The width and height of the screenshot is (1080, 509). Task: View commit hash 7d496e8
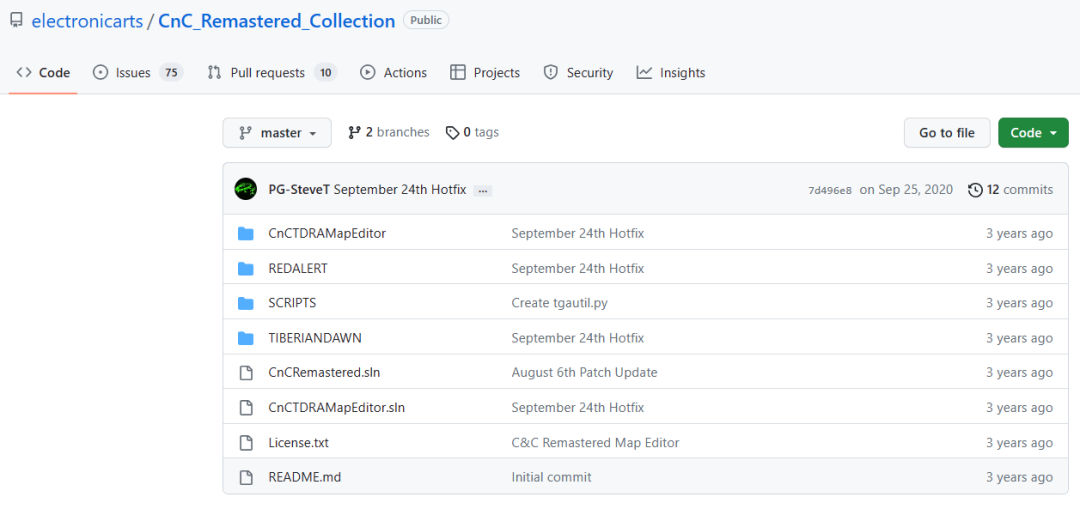point(830,190)
